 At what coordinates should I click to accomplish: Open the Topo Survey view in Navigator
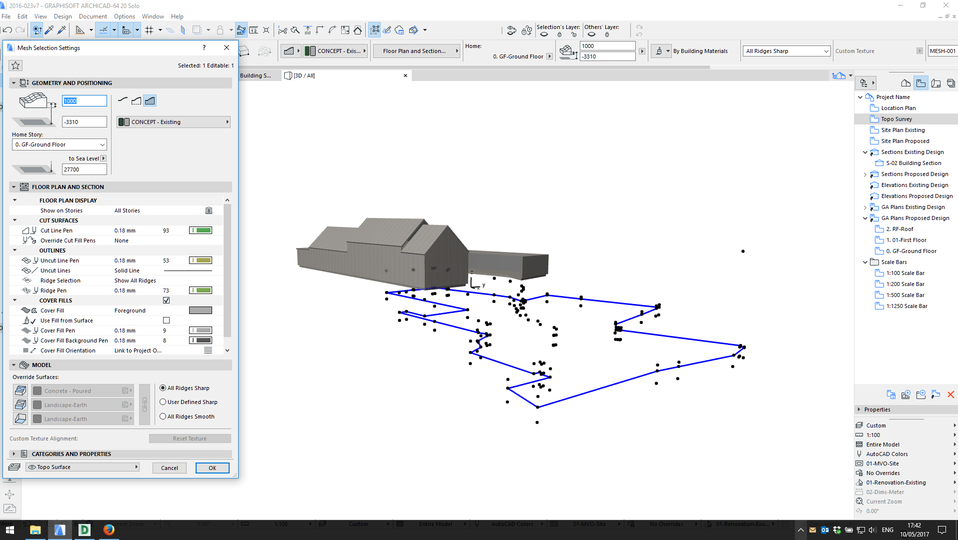tap(896, 119)
